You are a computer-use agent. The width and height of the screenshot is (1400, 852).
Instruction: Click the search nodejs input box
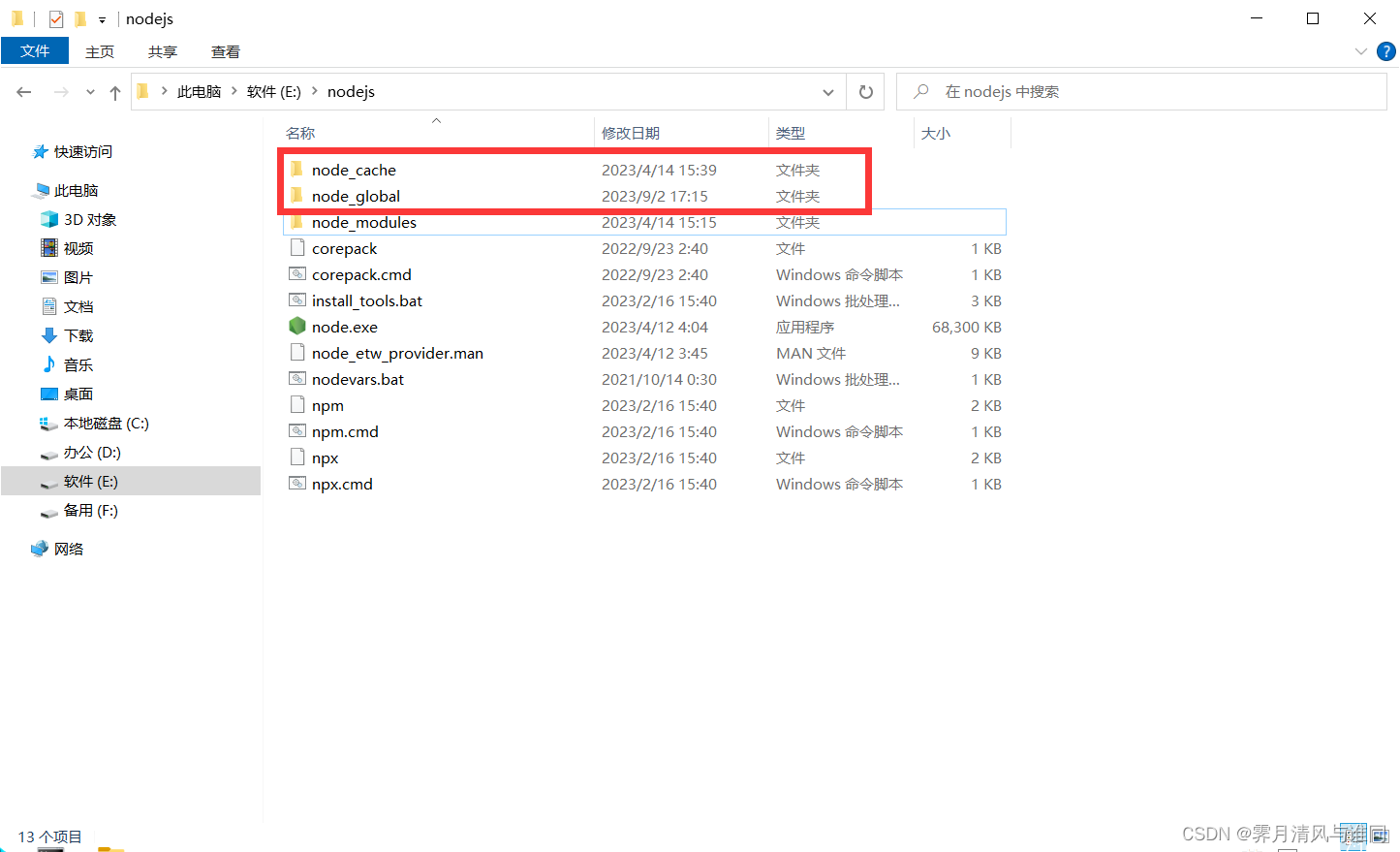click(x=1141, y=92)
